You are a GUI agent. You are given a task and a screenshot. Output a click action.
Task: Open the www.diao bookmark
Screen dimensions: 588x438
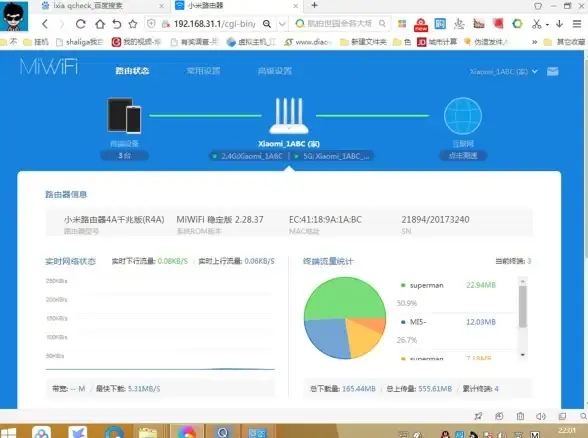(x=308, y=42)
